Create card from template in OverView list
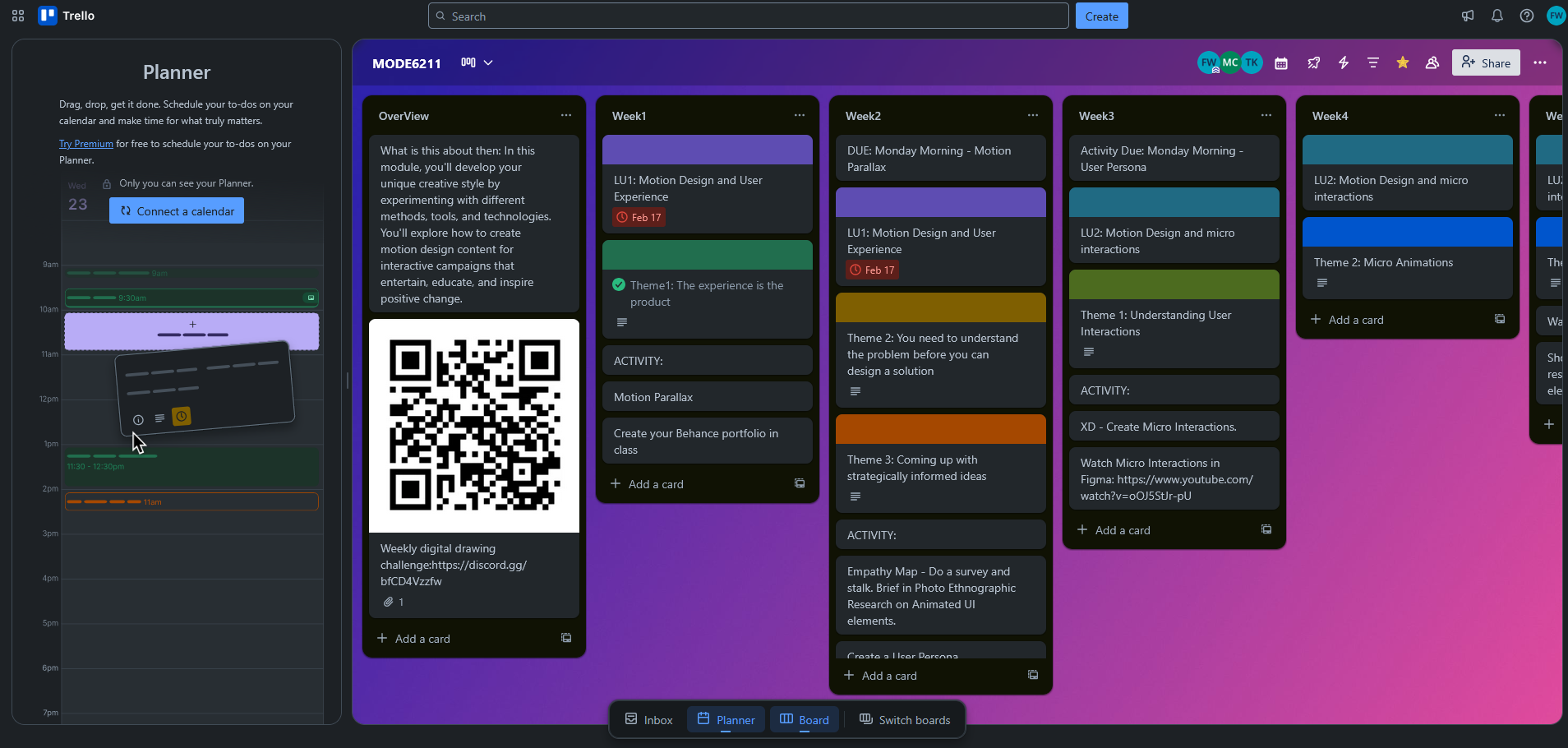The height and width of the screenshot is (748, 1568). [566, 639]
